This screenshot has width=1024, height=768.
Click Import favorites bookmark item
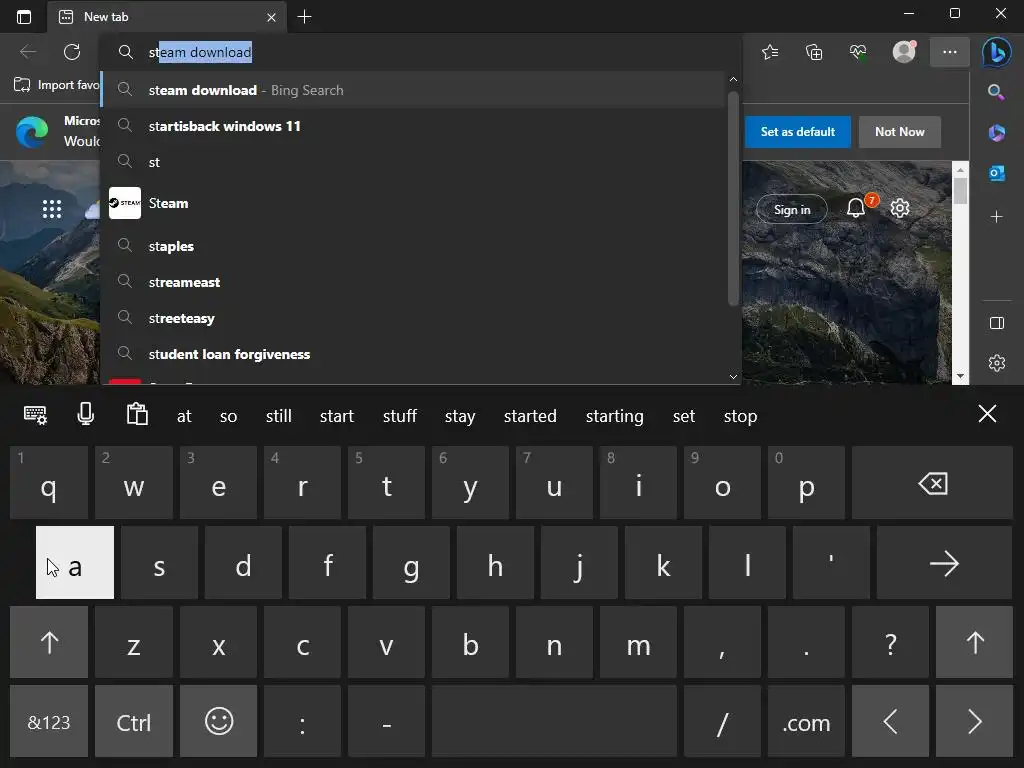tap(57, 85)
